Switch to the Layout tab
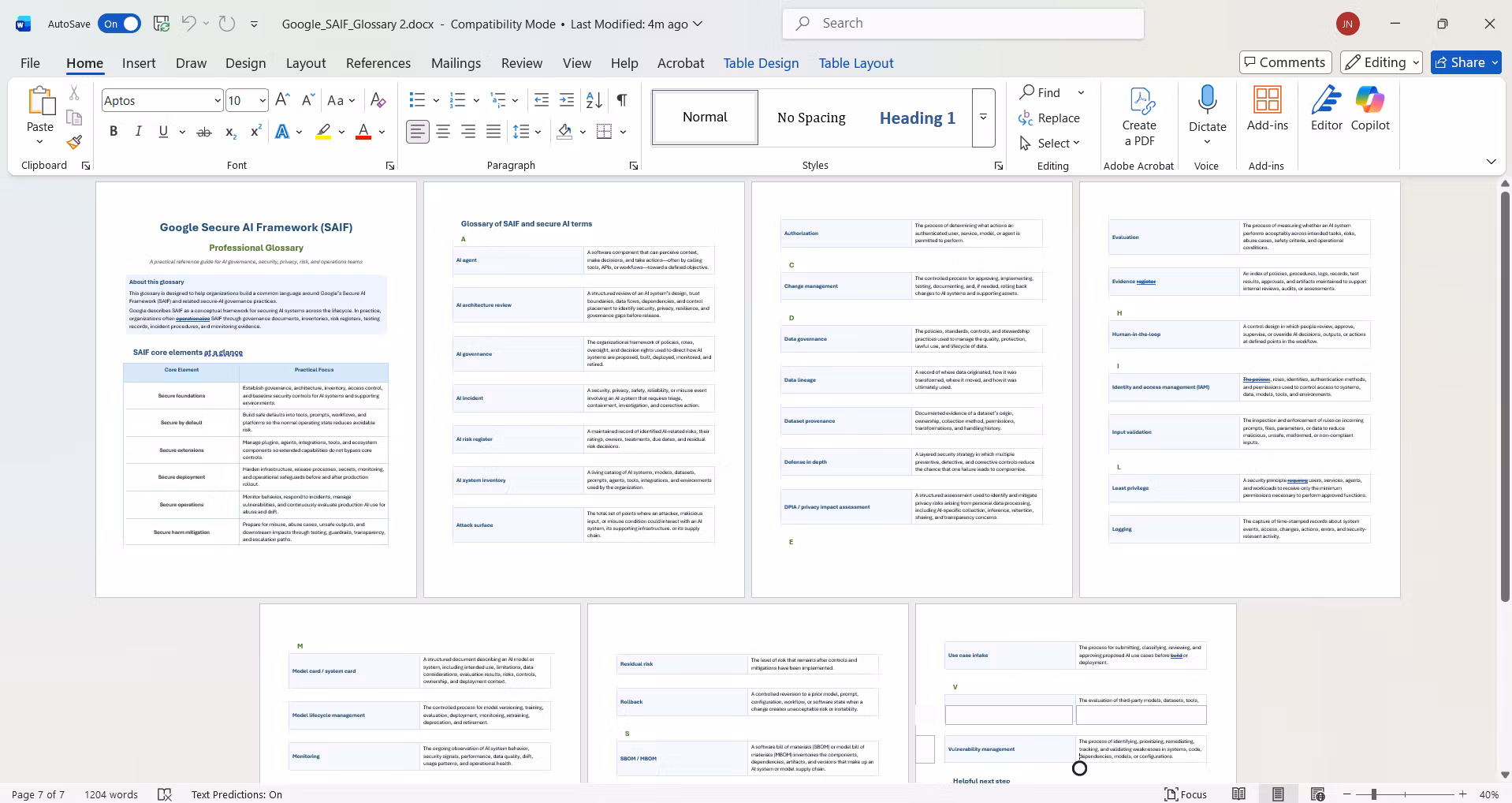The width and height of the screenshot is (1512, 803). 306,63
